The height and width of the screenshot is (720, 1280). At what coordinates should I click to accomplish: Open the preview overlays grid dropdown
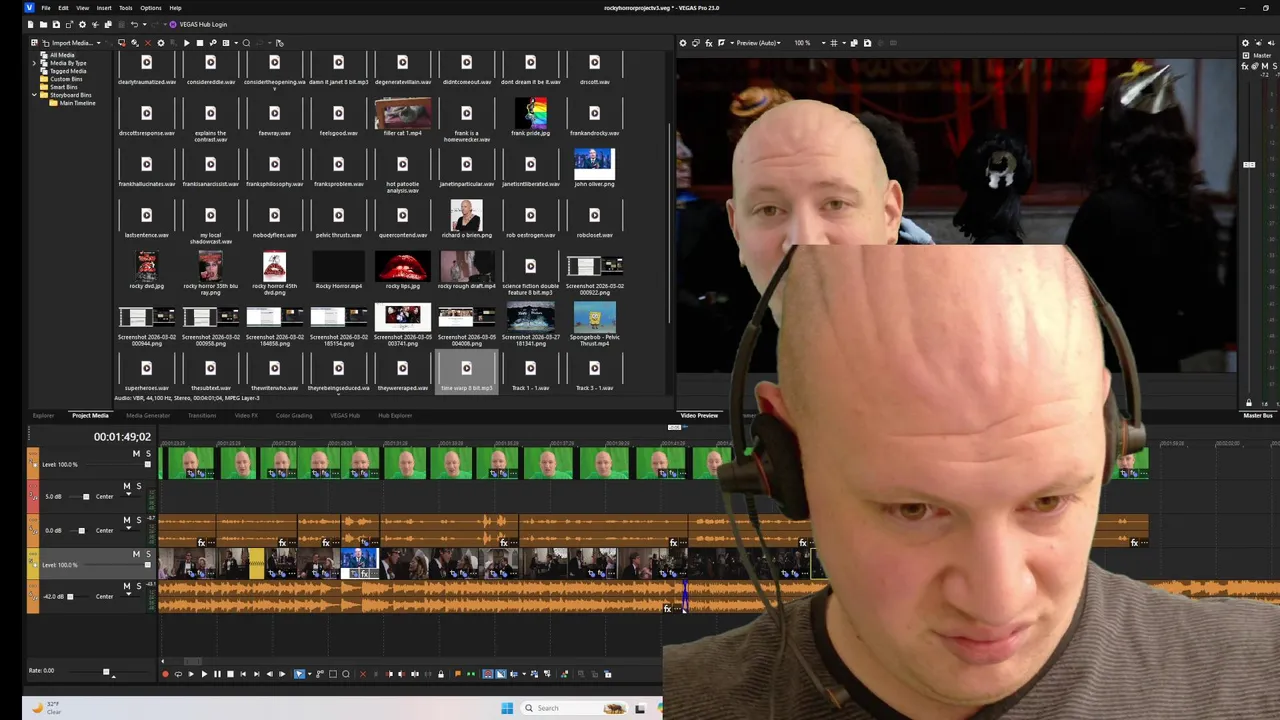[x=844, y=43]
